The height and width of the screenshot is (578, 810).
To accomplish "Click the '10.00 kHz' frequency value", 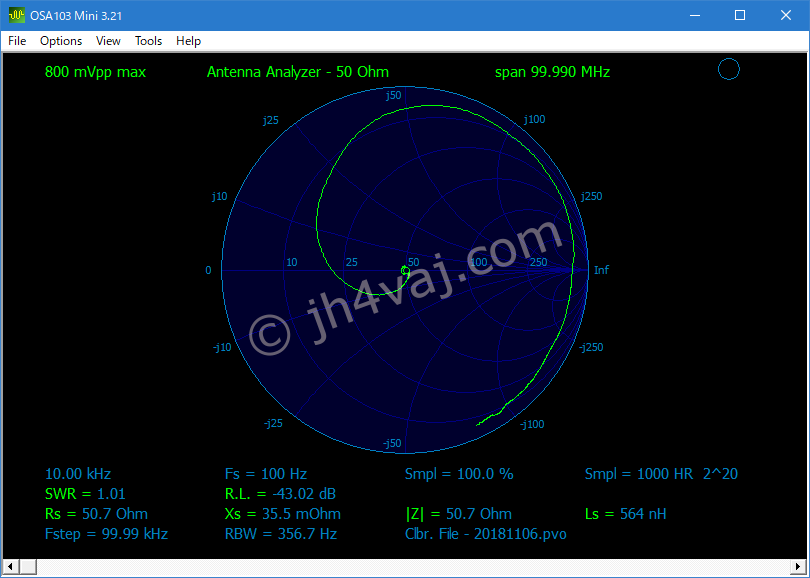I will [x=78, y=474].
